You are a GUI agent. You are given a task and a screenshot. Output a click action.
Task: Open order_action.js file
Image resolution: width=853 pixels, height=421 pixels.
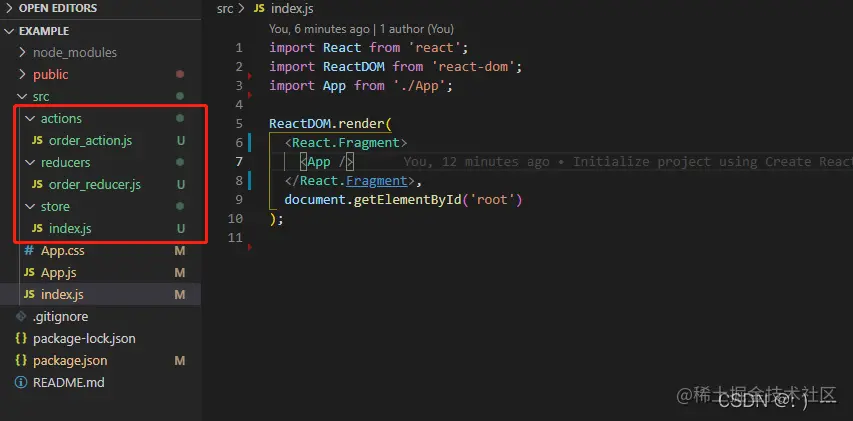90,141
